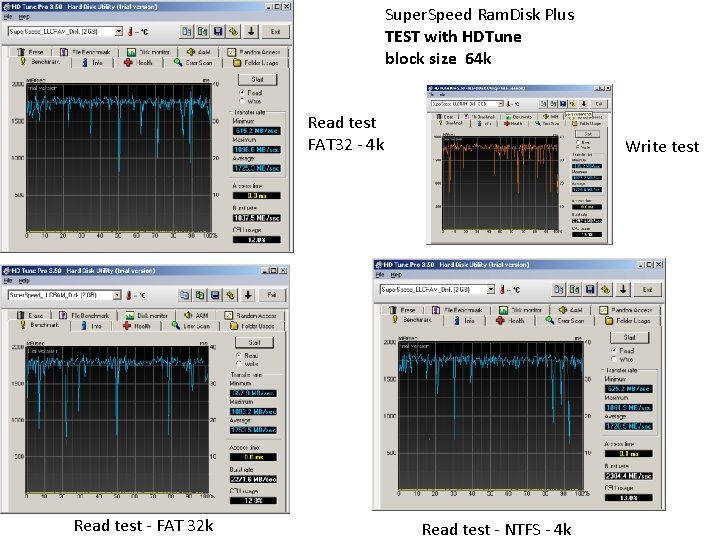Viewport: 720px width, 540px height.
Task: Copy screenshot icon in FAT 32k window
Action: point(200,295)
